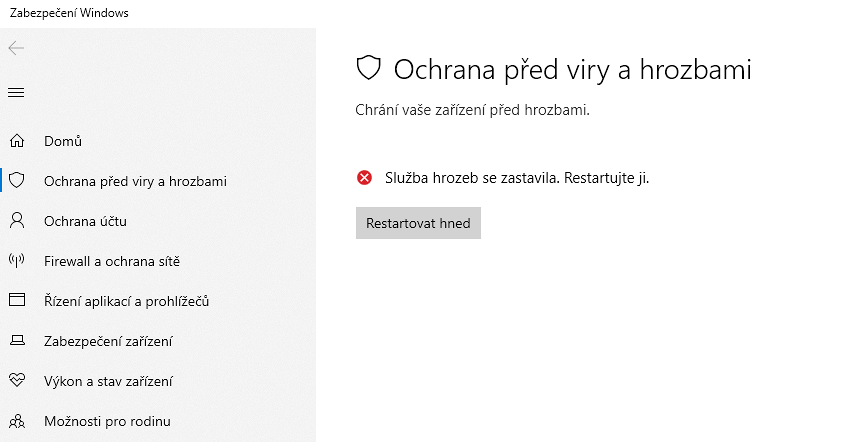Select Ochrana před viry a hrozbami in the sidebar
867x442 pixels.
coord(135,181)
